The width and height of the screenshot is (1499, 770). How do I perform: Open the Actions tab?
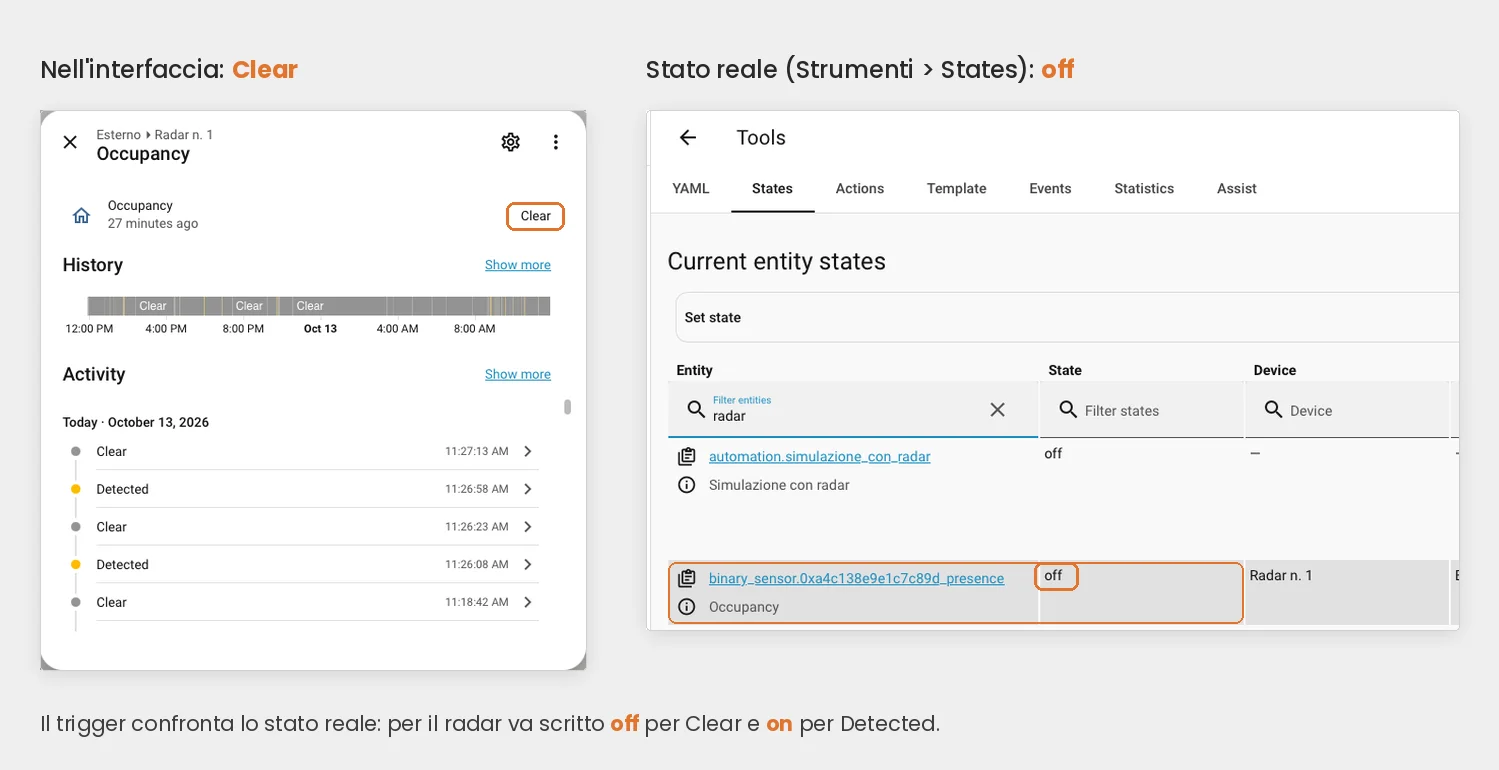point(860,188)
